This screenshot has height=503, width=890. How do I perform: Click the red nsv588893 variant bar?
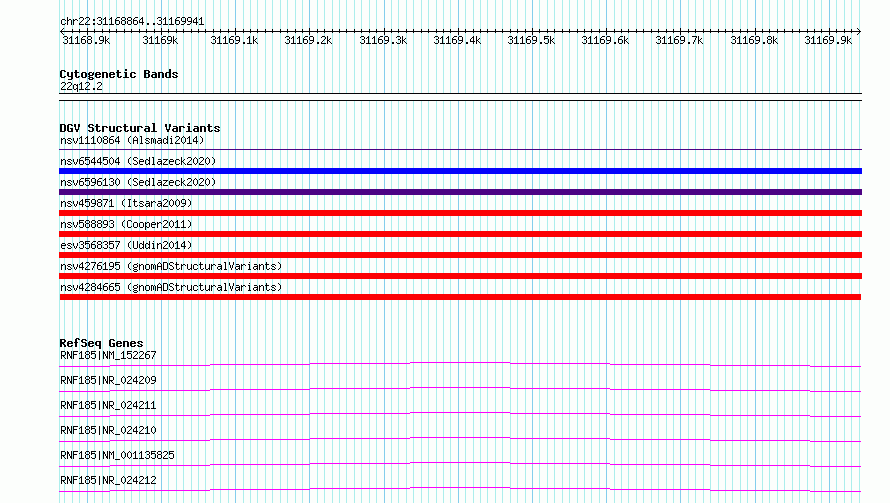[460, 234]
